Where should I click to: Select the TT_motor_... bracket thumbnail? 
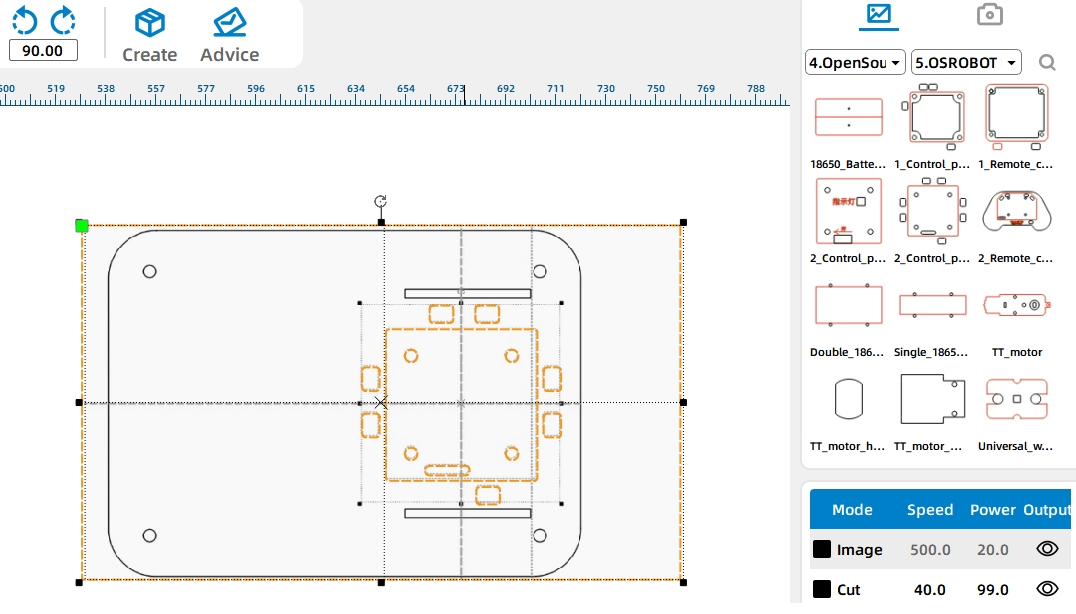933,399
